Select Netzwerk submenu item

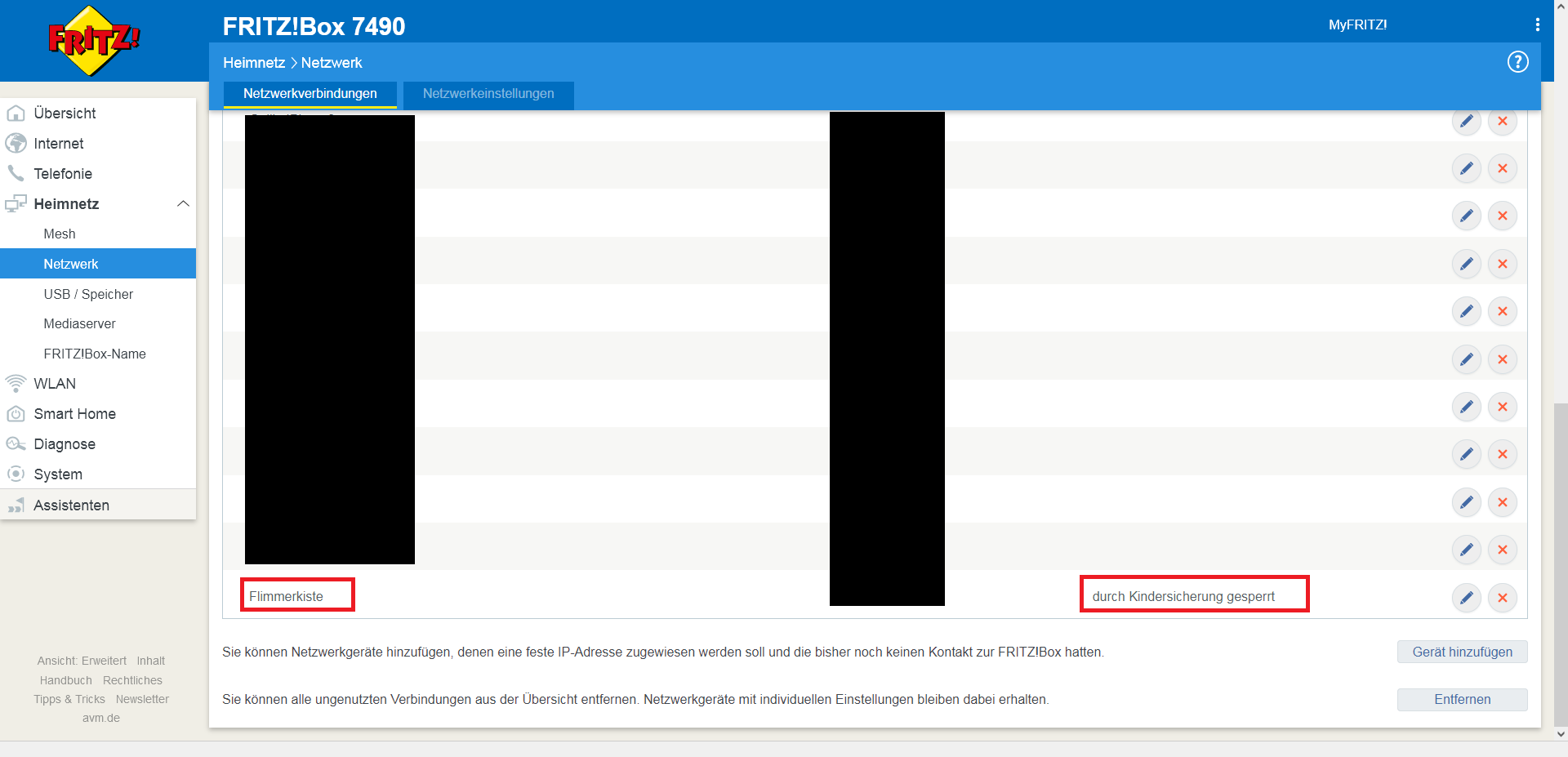(98, 264)
